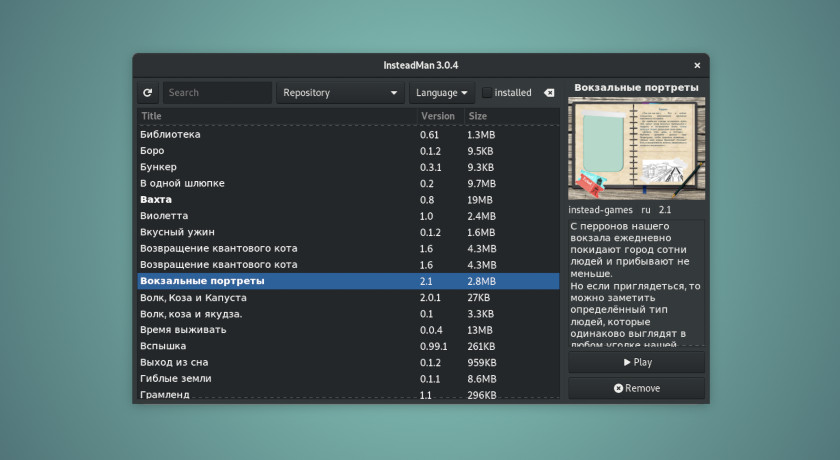Select Волк, Коза и Капуста row
840x460 pixels.
[193, 297]
